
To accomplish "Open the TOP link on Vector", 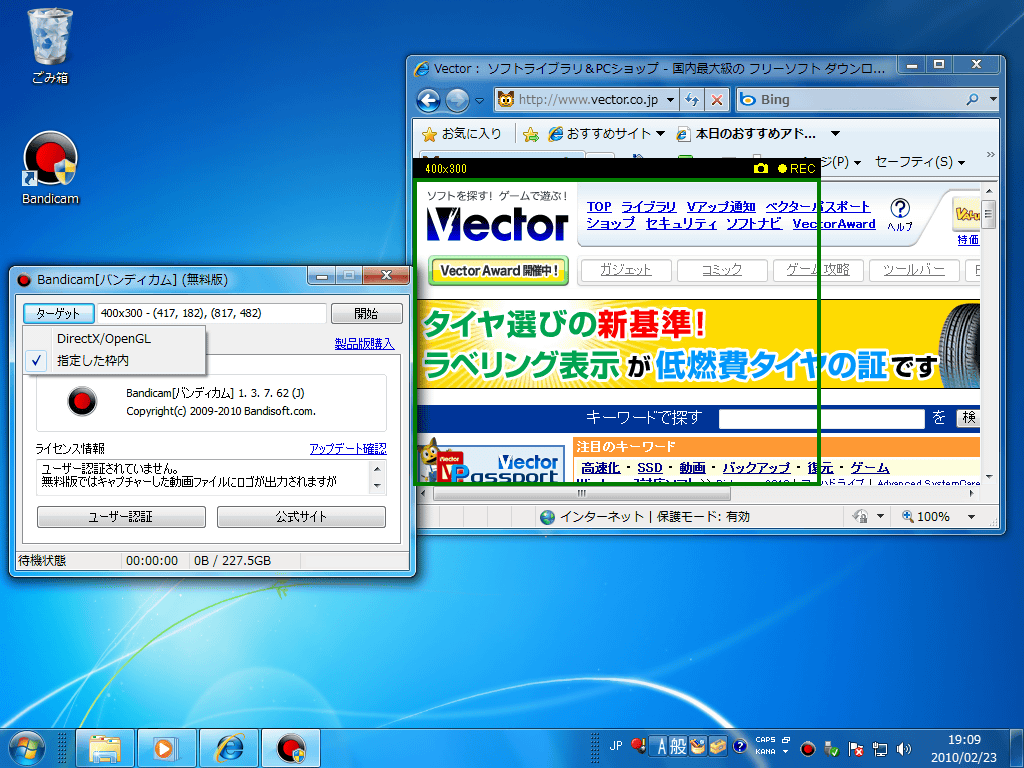I will pyautogui.click(x=599, y=206).
